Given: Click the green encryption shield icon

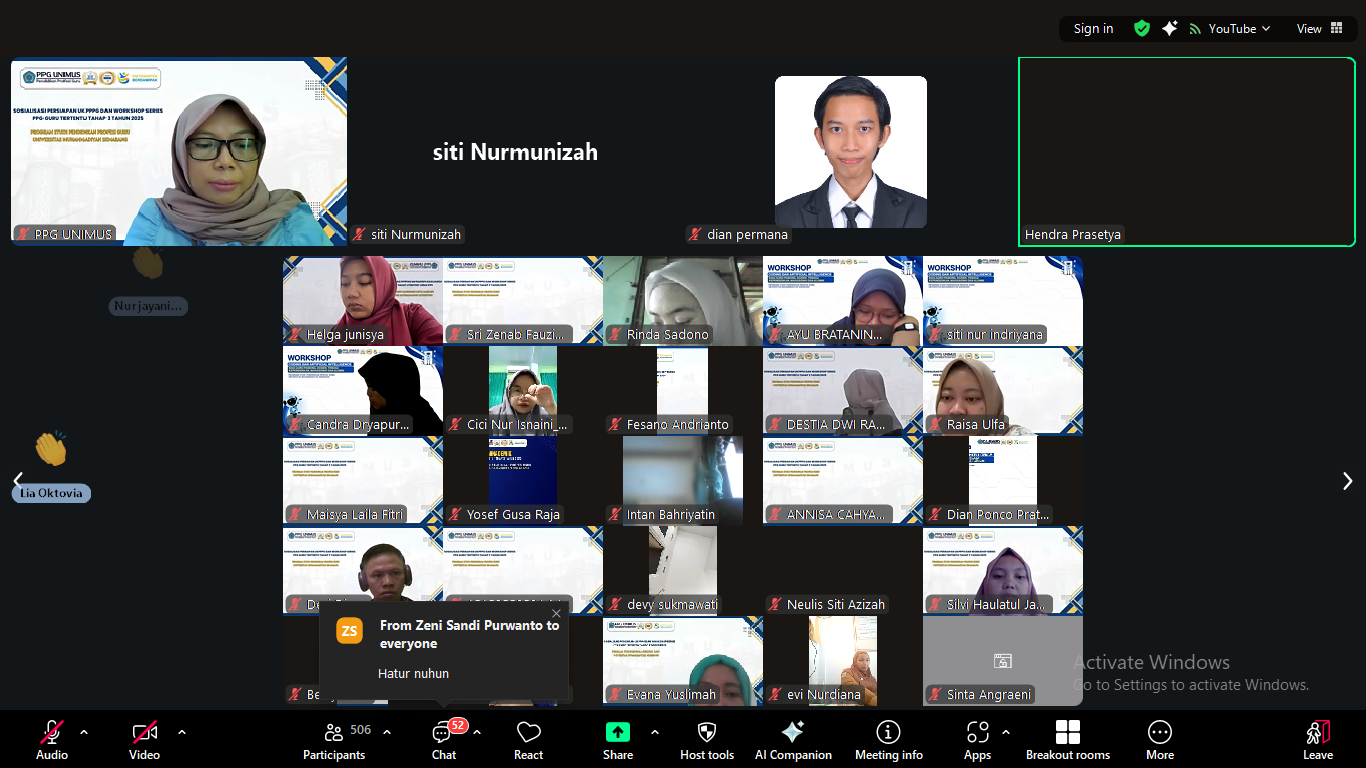Looking at the screenshot, I should [1141, 29].
